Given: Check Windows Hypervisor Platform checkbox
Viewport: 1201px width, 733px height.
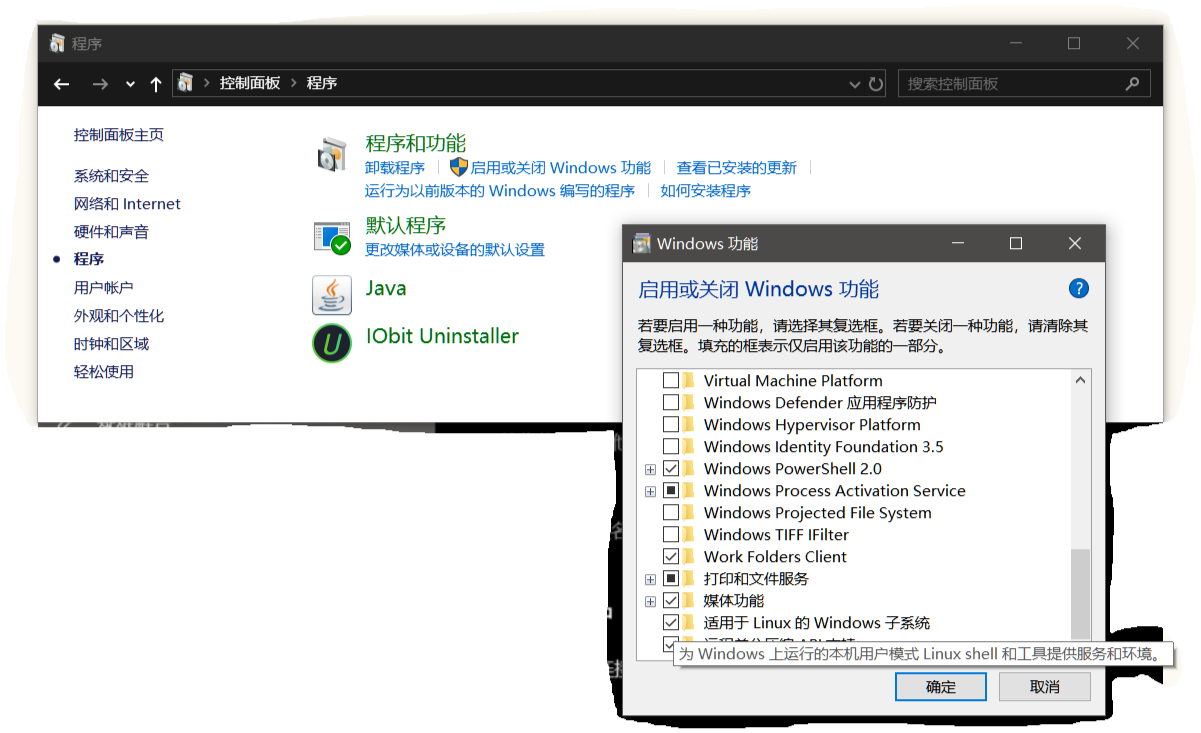Looking at the screenshot, I should tap(671, 425).
